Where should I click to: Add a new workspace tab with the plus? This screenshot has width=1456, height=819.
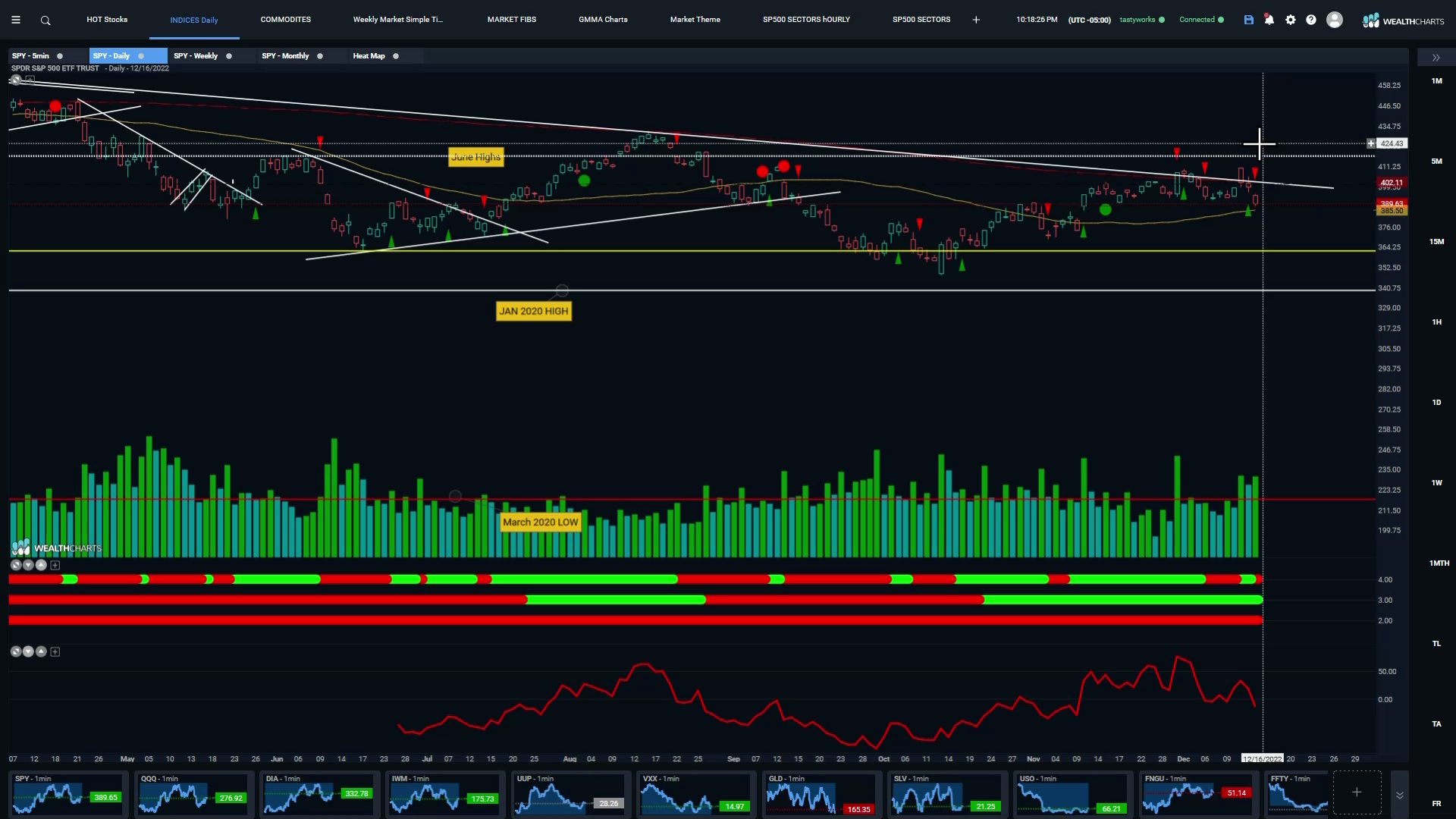pos(976,20)
